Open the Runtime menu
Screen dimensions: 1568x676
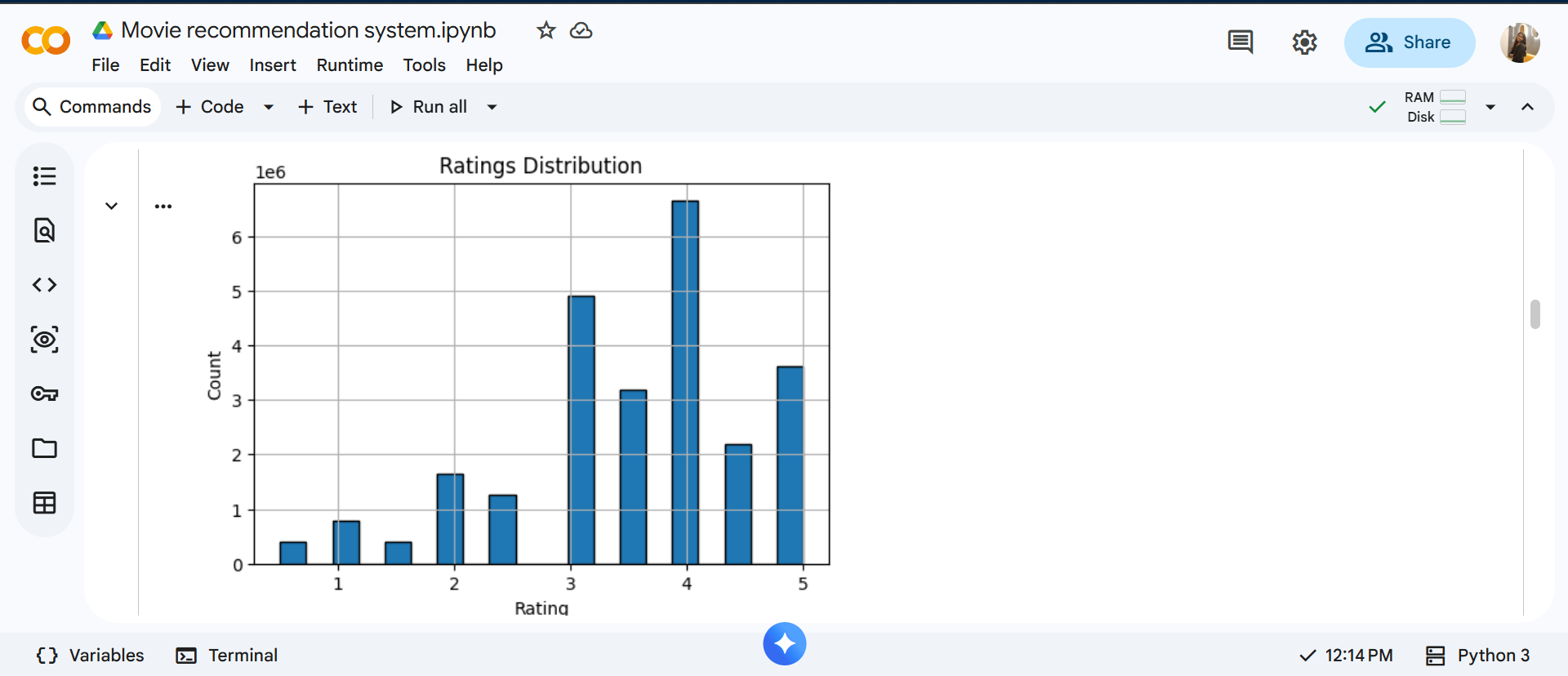[350, 65]
